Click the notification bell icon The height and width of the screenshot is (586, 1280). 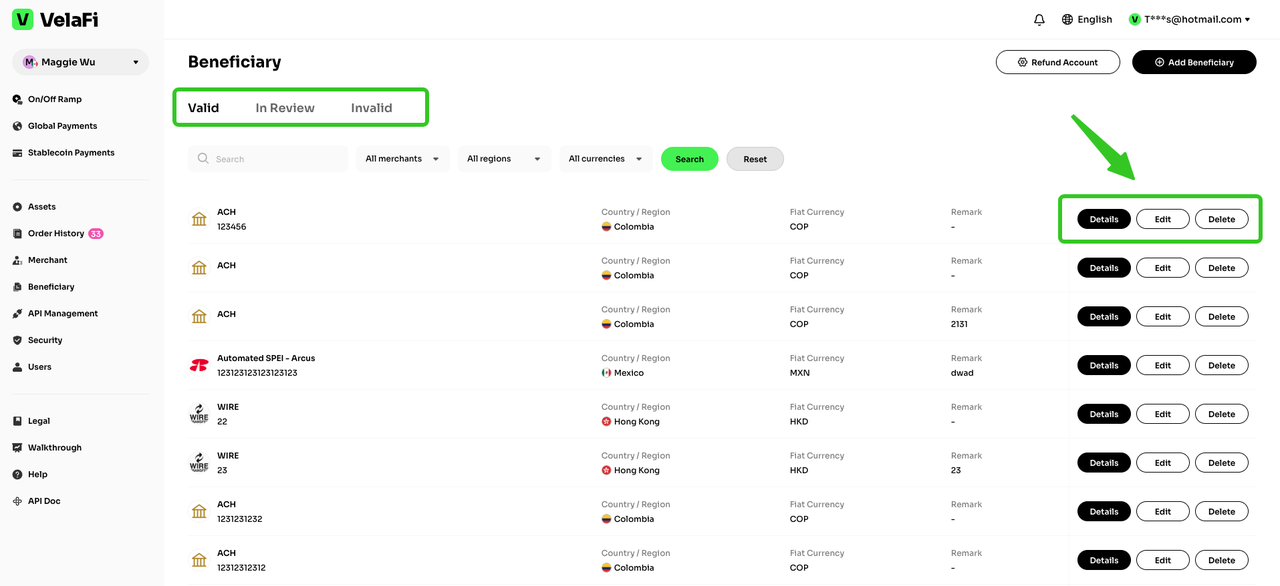coord(1039,20)
